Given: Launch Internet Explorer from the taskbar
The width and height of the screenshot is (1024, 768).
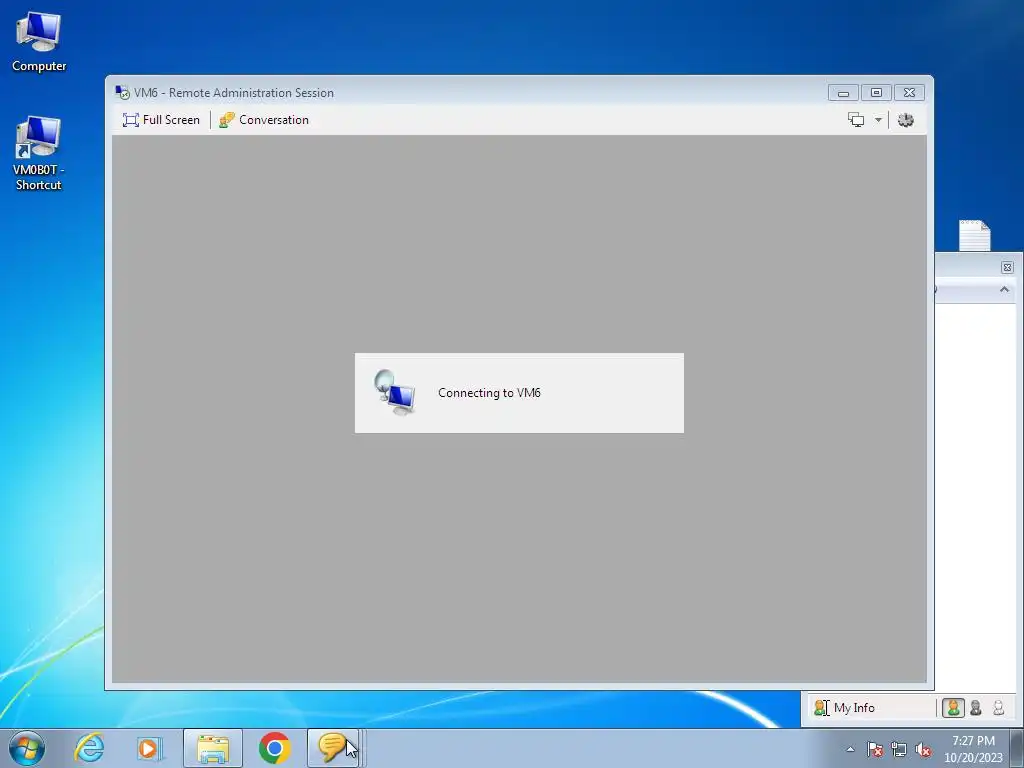Looking at the screenshot, I should coord(89,748).
